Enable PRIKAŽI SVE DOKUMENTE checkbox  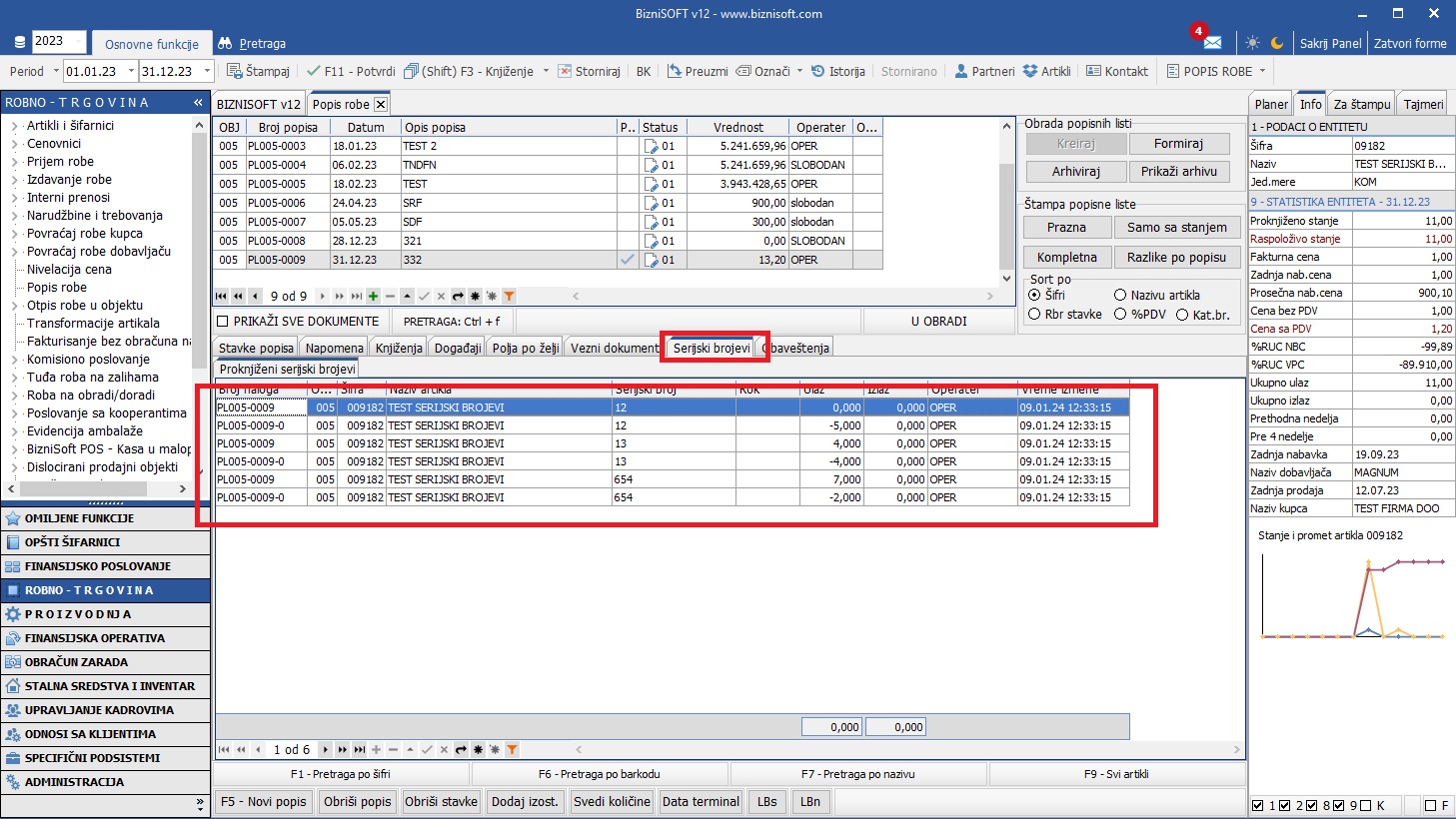point(223,322)
